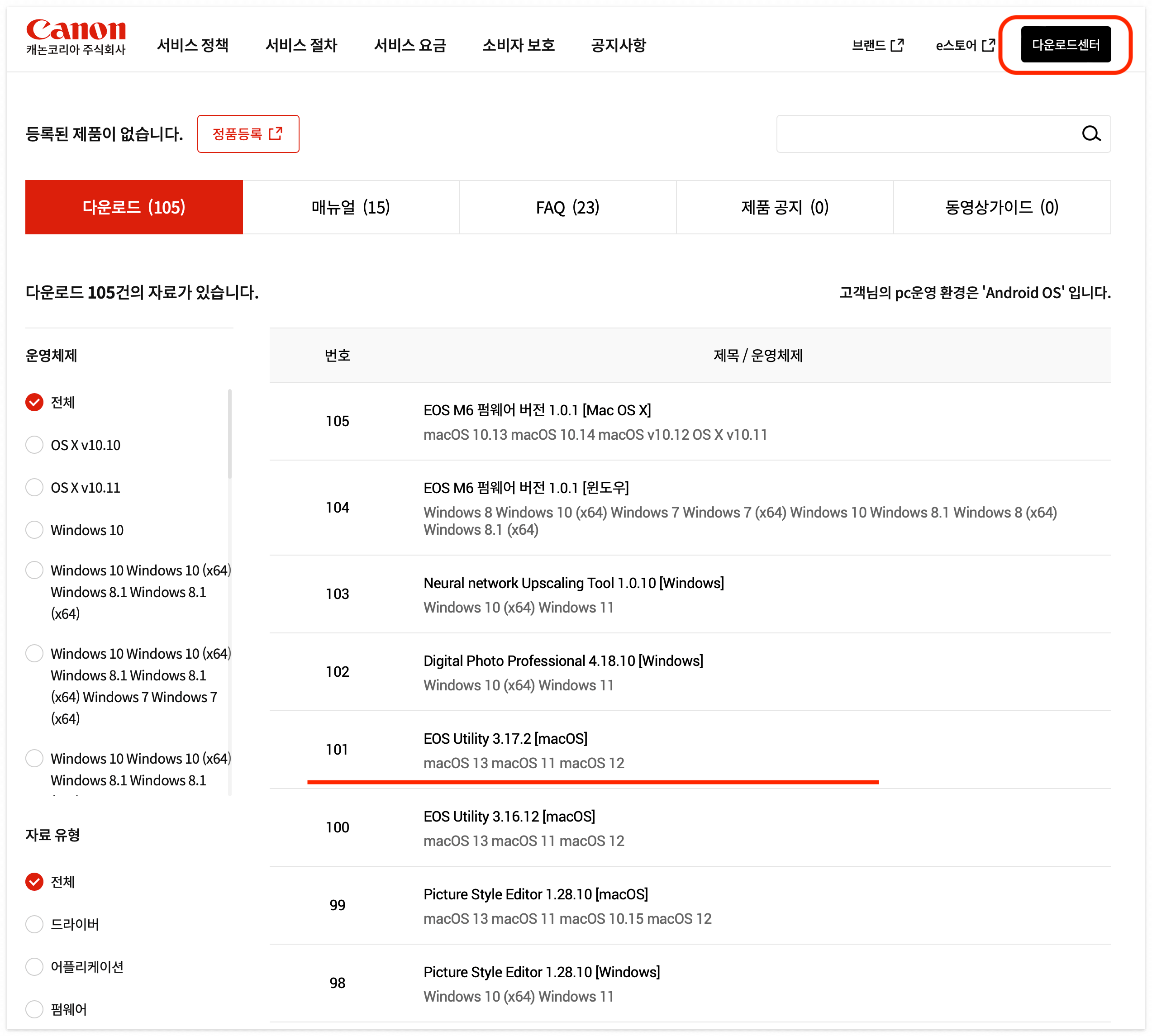Click the 다운로드센터 button

[1065, 44]
